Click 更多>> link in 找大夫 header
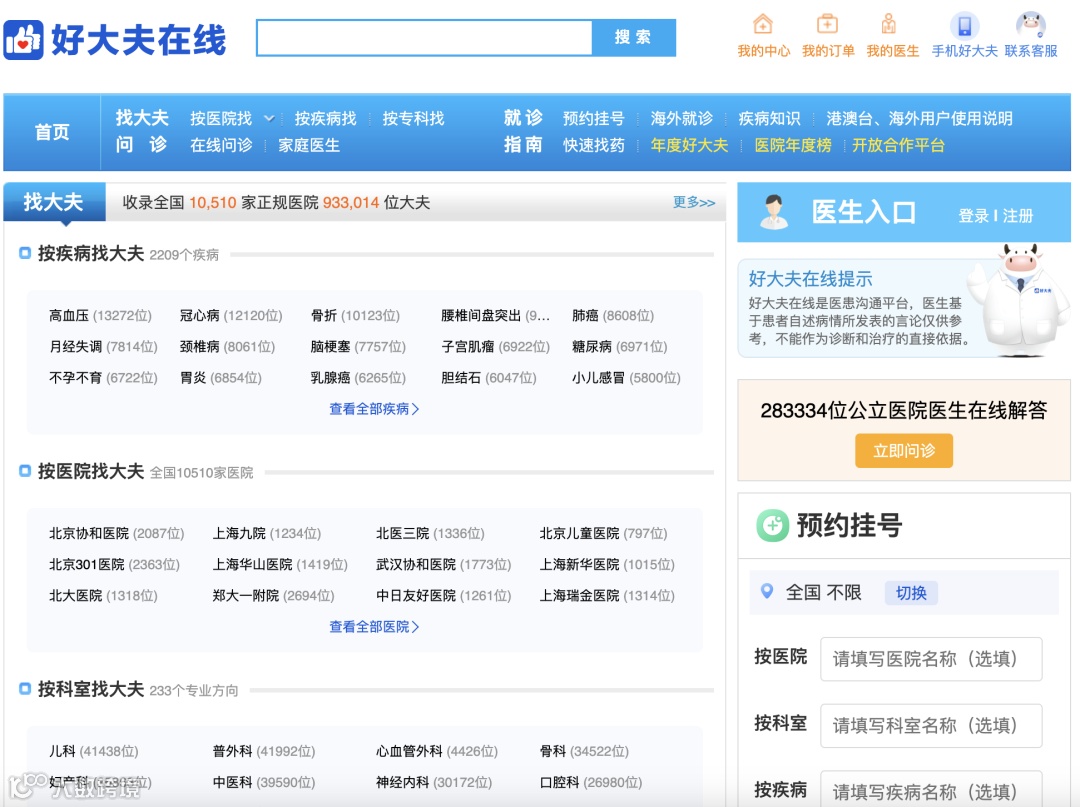Viewport: 1080px width, 807px height. click(x=694, y=202)
